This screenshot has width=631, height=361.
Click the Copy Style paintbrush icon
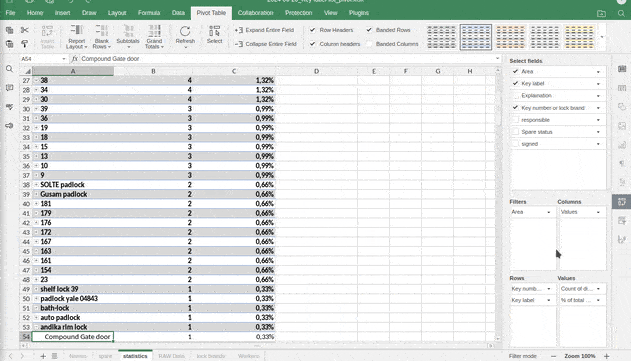tap(25, 43)
